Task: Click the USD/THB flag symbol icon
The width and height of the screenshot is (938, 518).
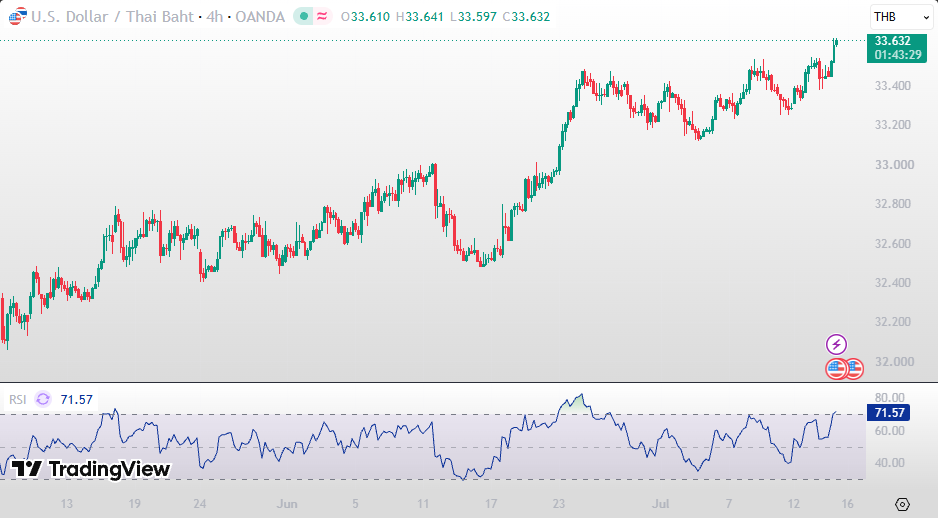Action: click(x=17, y=16)
